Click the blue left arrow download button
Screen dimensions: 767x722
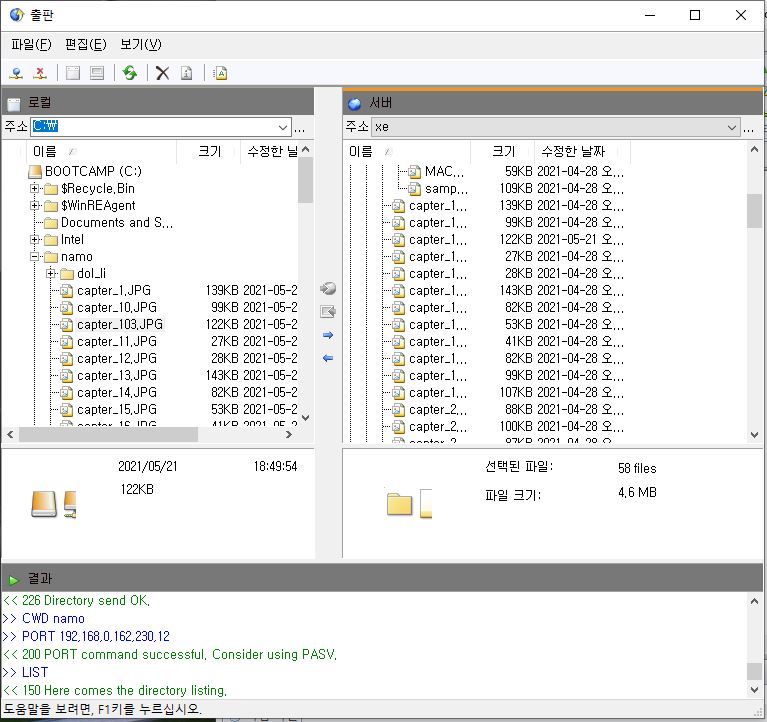(x=328, y=358)
